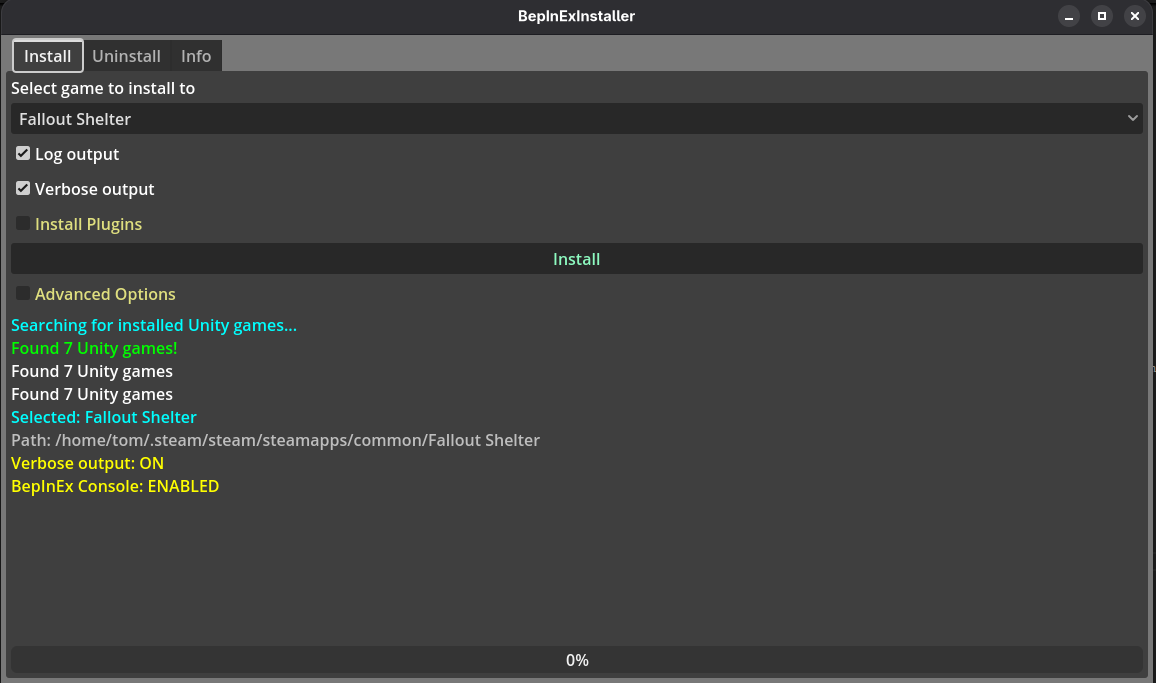Click the Fallout Shelter install path text
Image resolution: width=1156 pixels, height=683 pixels.
tap(275, 440)
